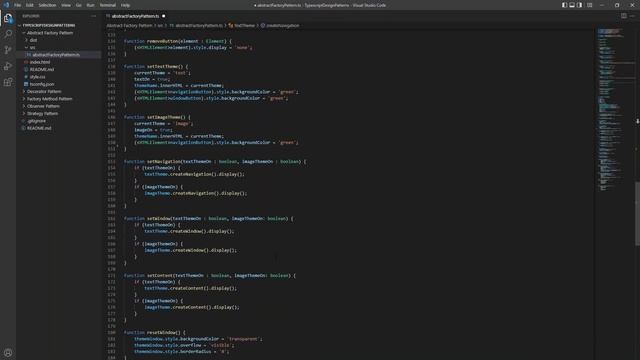Screen dimensions: 640x360
Task: Click the removeButton function name in code
Action: pyautogui.click(x=162, y=41)
